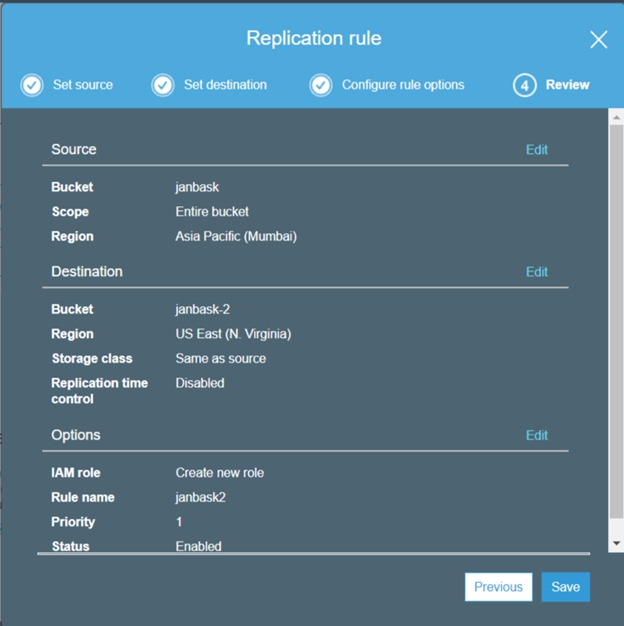Click the checkmark icon beside Set source
Image resolution: width=624 pixels, height=626 pixels.
(32, 85)
